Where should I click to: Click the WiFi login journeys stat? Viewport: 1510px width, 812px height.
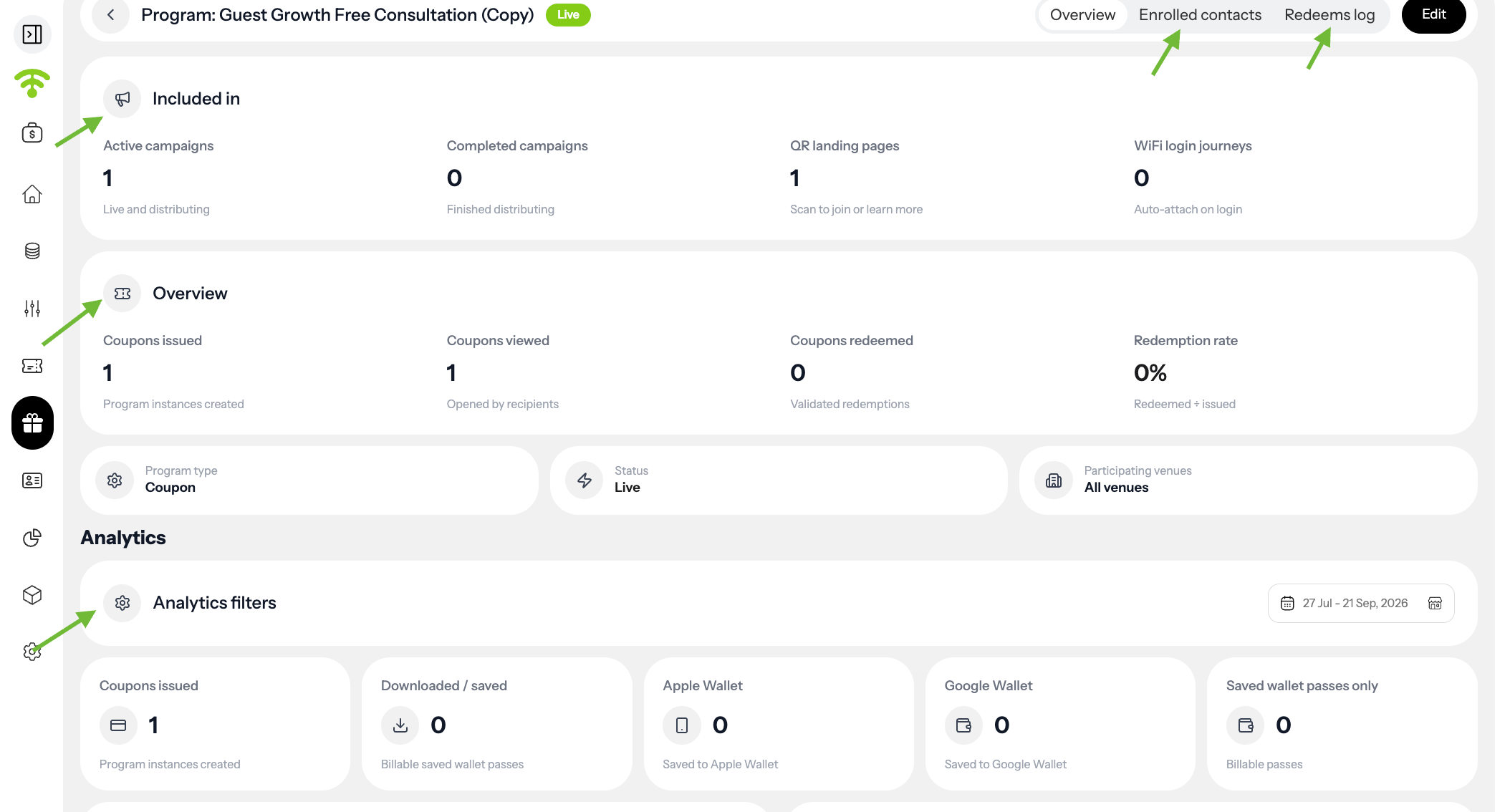(x=1193, y=177)
